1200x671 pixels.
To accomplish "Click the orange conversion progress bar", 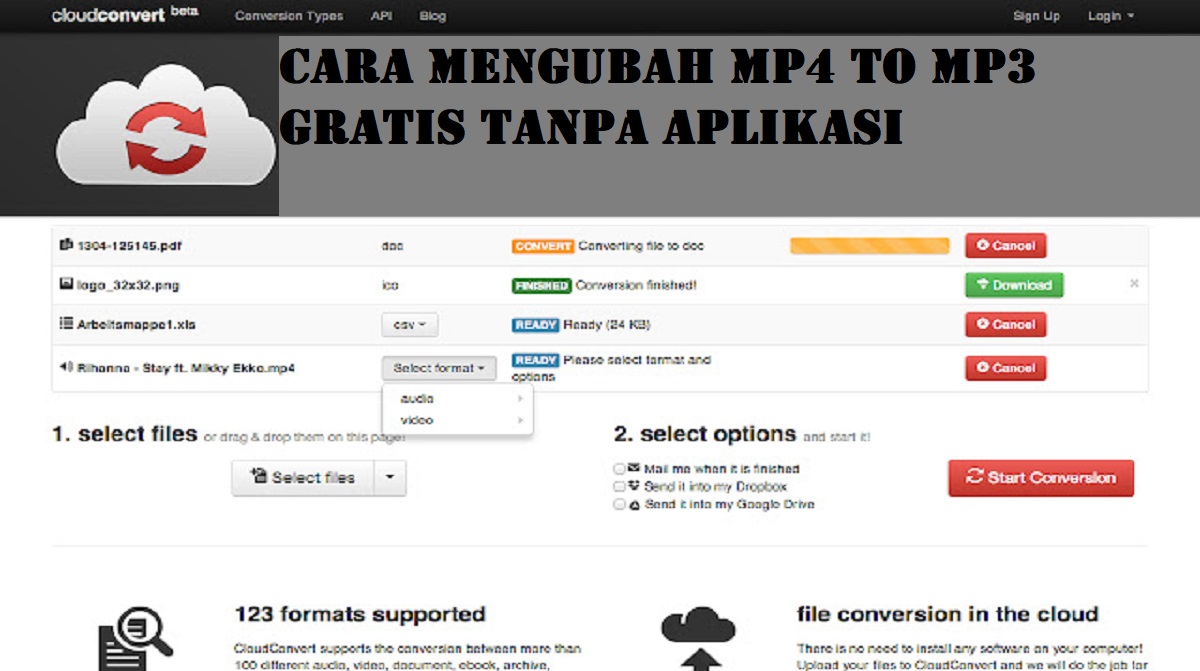I will point(869,245).
